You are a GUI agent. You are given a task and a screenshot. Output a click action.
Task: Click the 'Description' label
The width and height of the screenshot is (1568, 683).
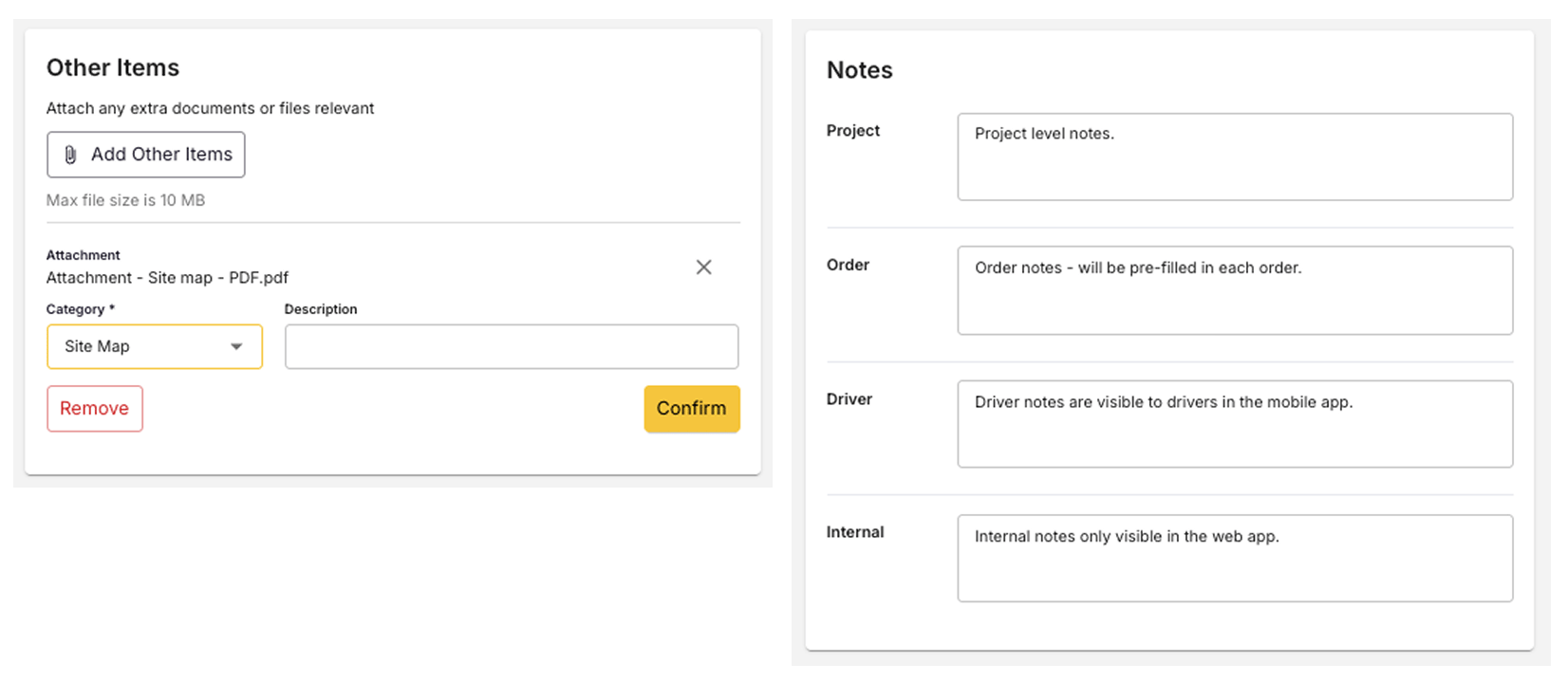click(321, 309)
